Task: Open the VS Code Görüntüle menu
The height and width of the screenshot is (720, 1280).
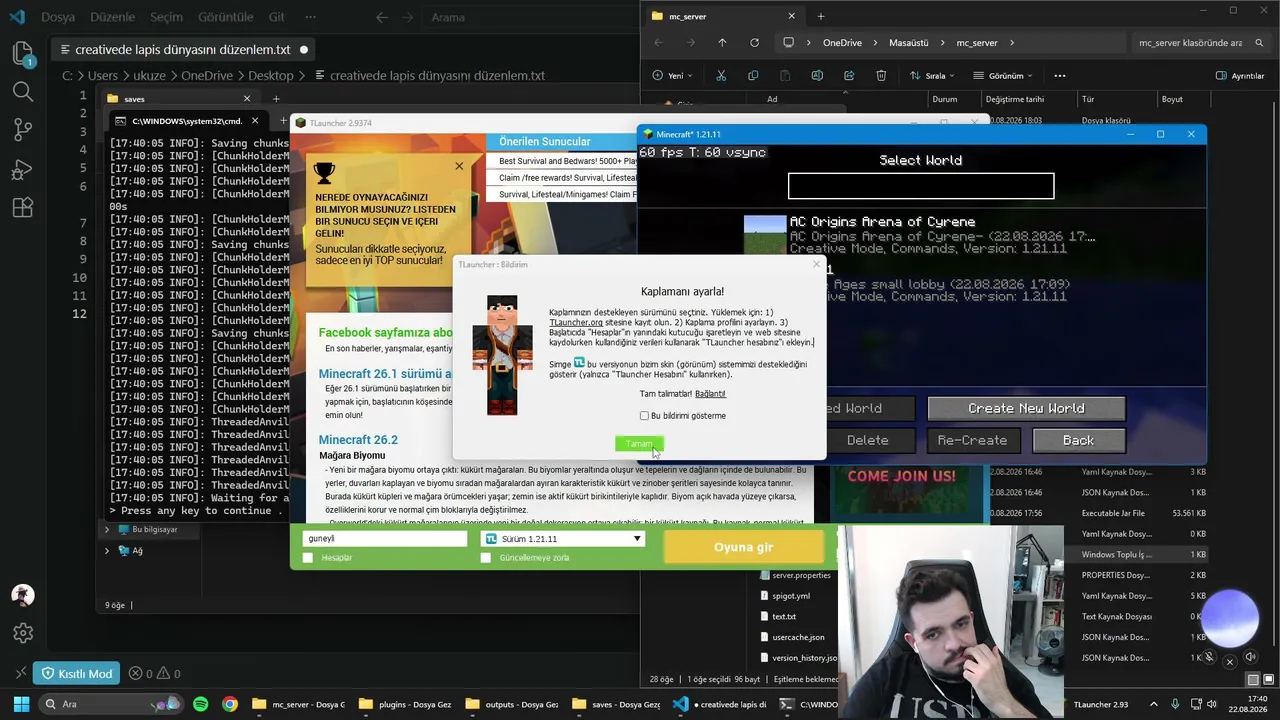Action: pyautogui.click(x=228, y=17)
